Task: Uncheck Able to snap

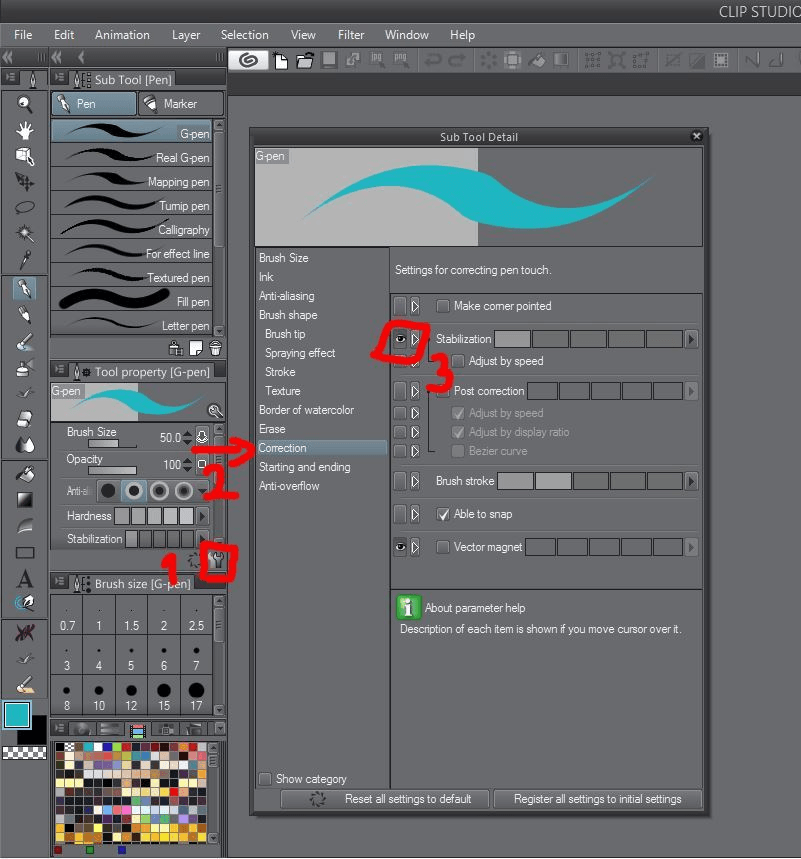Action: click(442, 515)
